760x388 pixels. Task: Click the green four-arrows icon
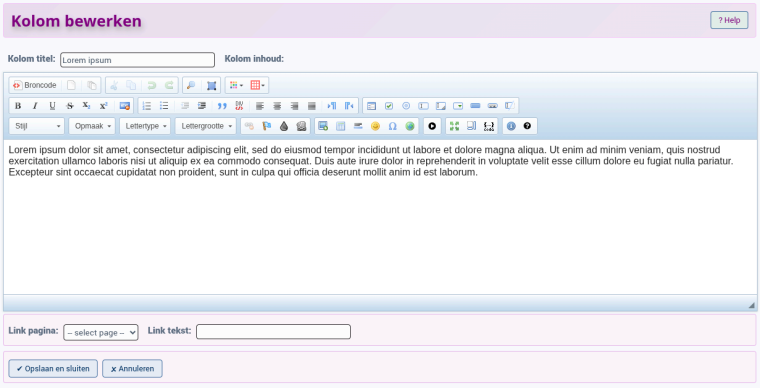click(x=454, y=126)
